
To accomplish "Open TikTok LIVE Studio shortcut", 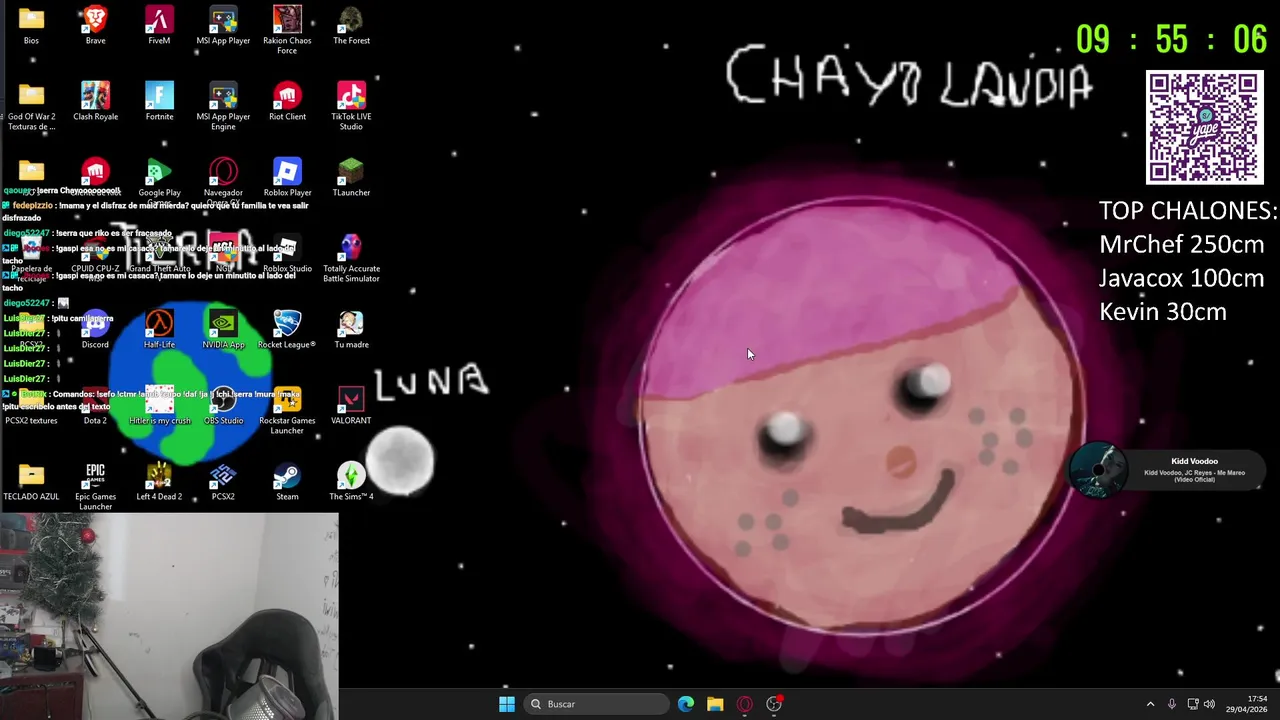I will [x=351, y=106].
